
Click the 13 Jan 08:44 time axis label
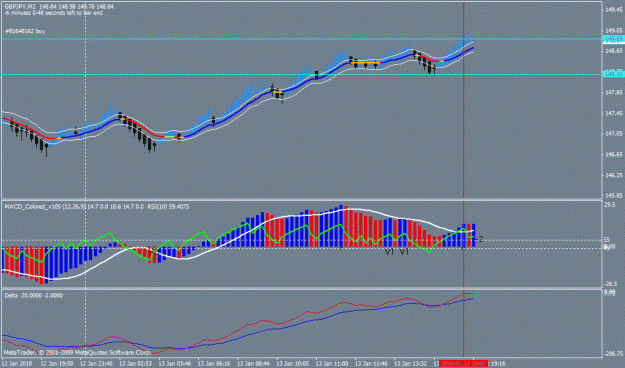click(x=254, y=364)
